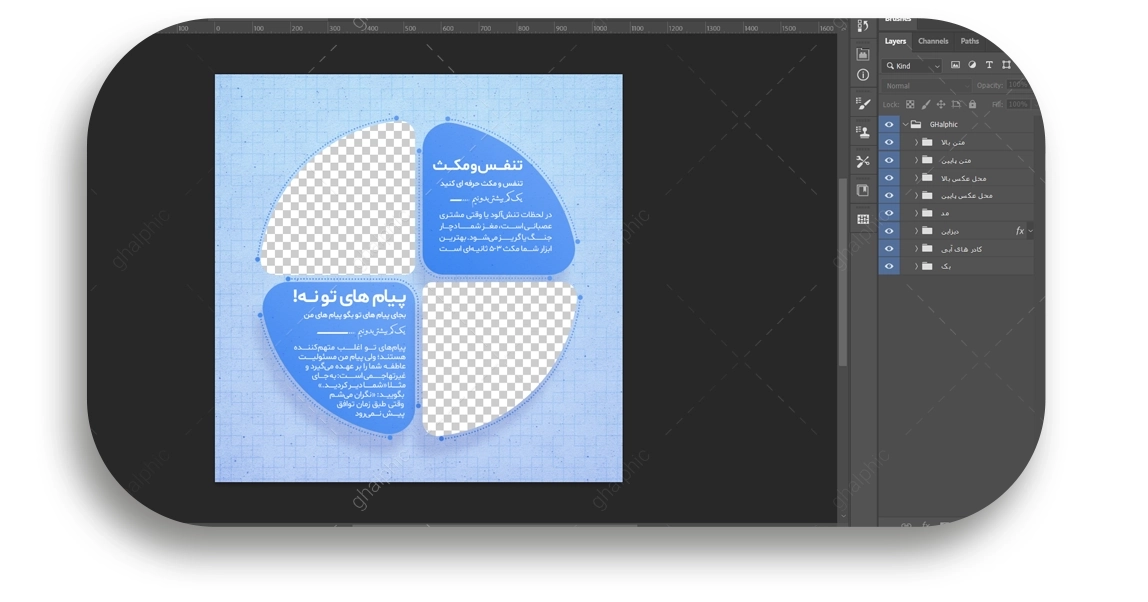Open the Info panel icon
Image resolution: width=1148 pixels, height=602 pixels.
[862, 75]
